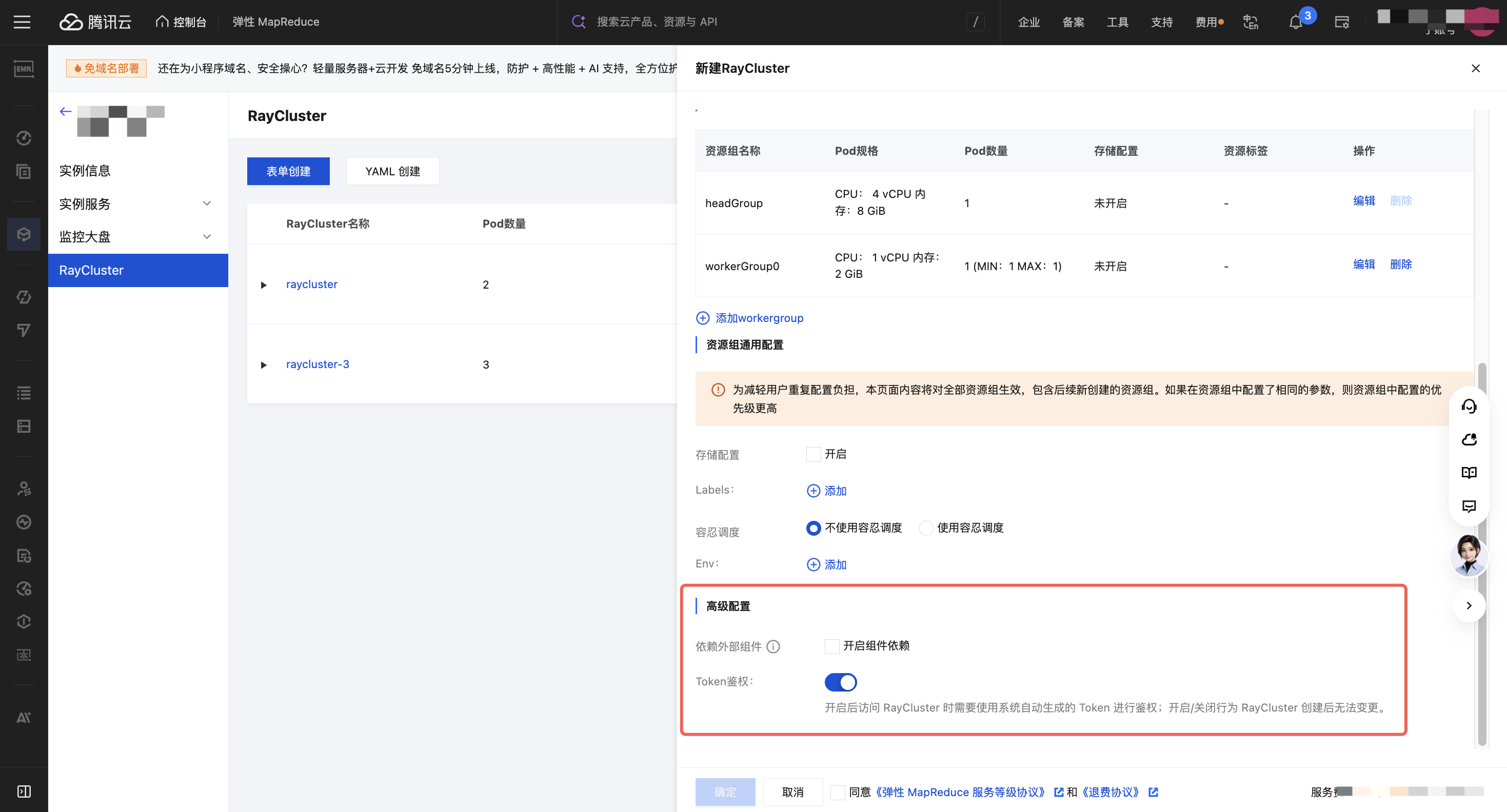Open the book documentation icon on right edge
The height and width of the screenshot is (812, 1507).
[x=1469, y=472]
